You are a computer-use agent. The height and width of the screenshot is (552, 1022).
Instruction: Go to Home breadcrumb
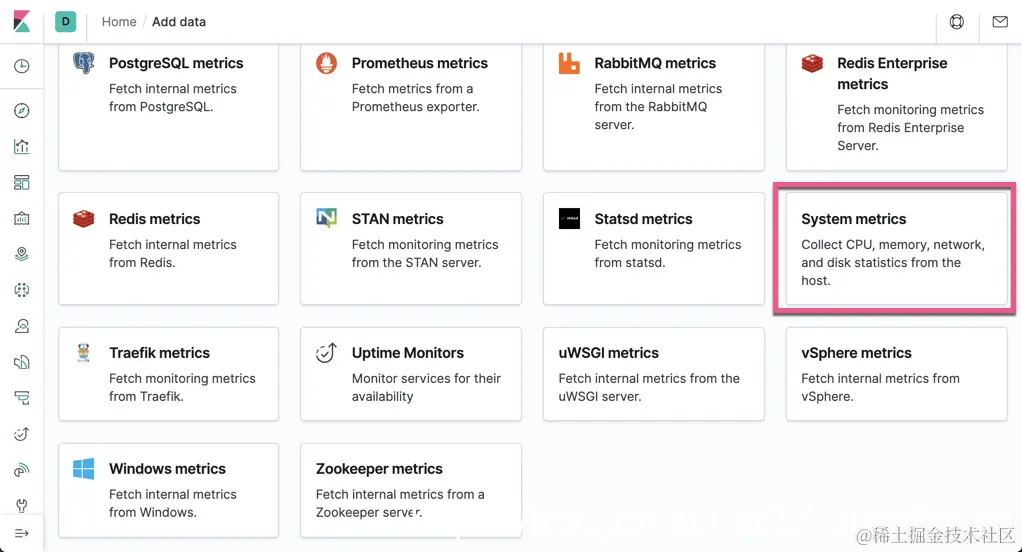pos(119,22)
